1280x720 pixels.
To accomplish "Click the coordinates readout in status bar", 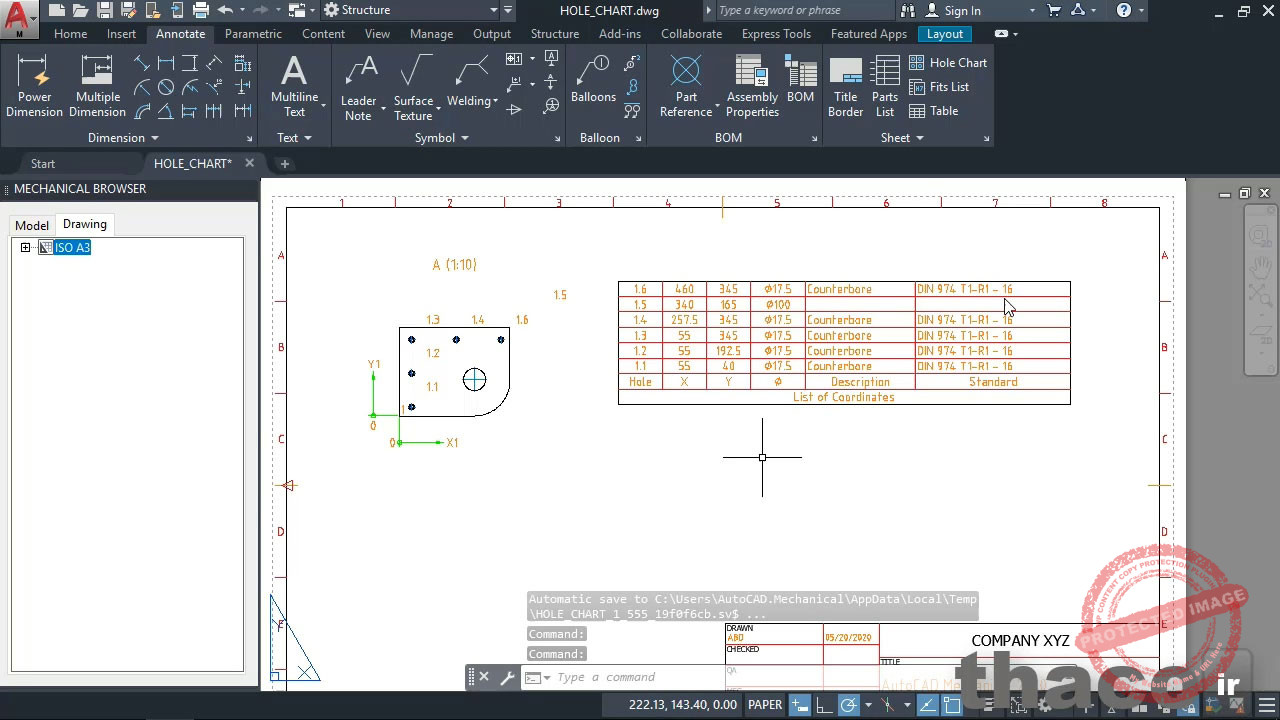I will 683,705.
